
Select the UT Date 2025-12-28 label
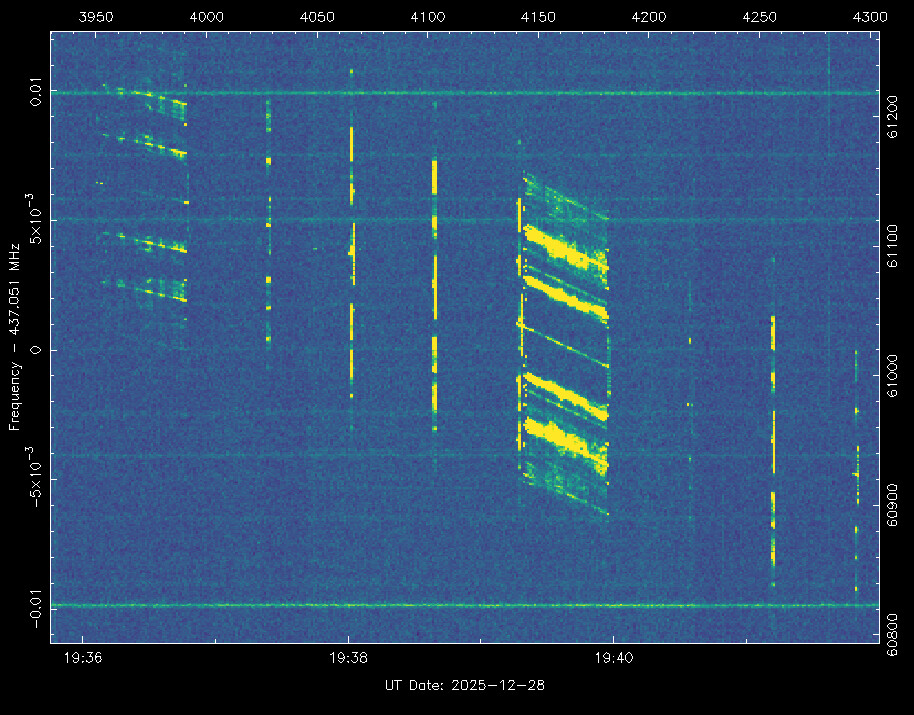[x=465, y=685]
